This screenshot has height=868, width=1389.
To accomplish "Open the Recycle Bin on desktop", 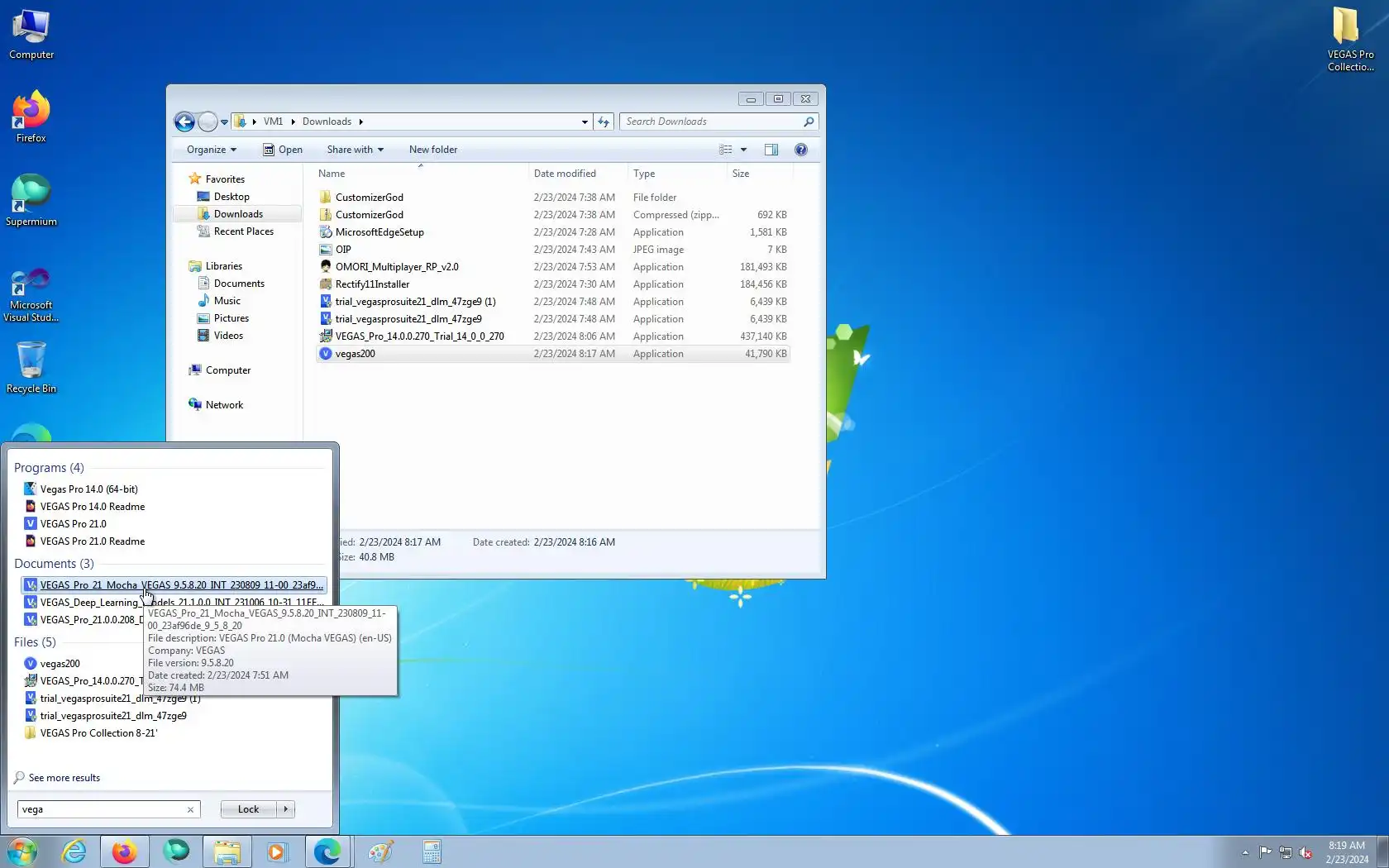I will pos(31,368).
